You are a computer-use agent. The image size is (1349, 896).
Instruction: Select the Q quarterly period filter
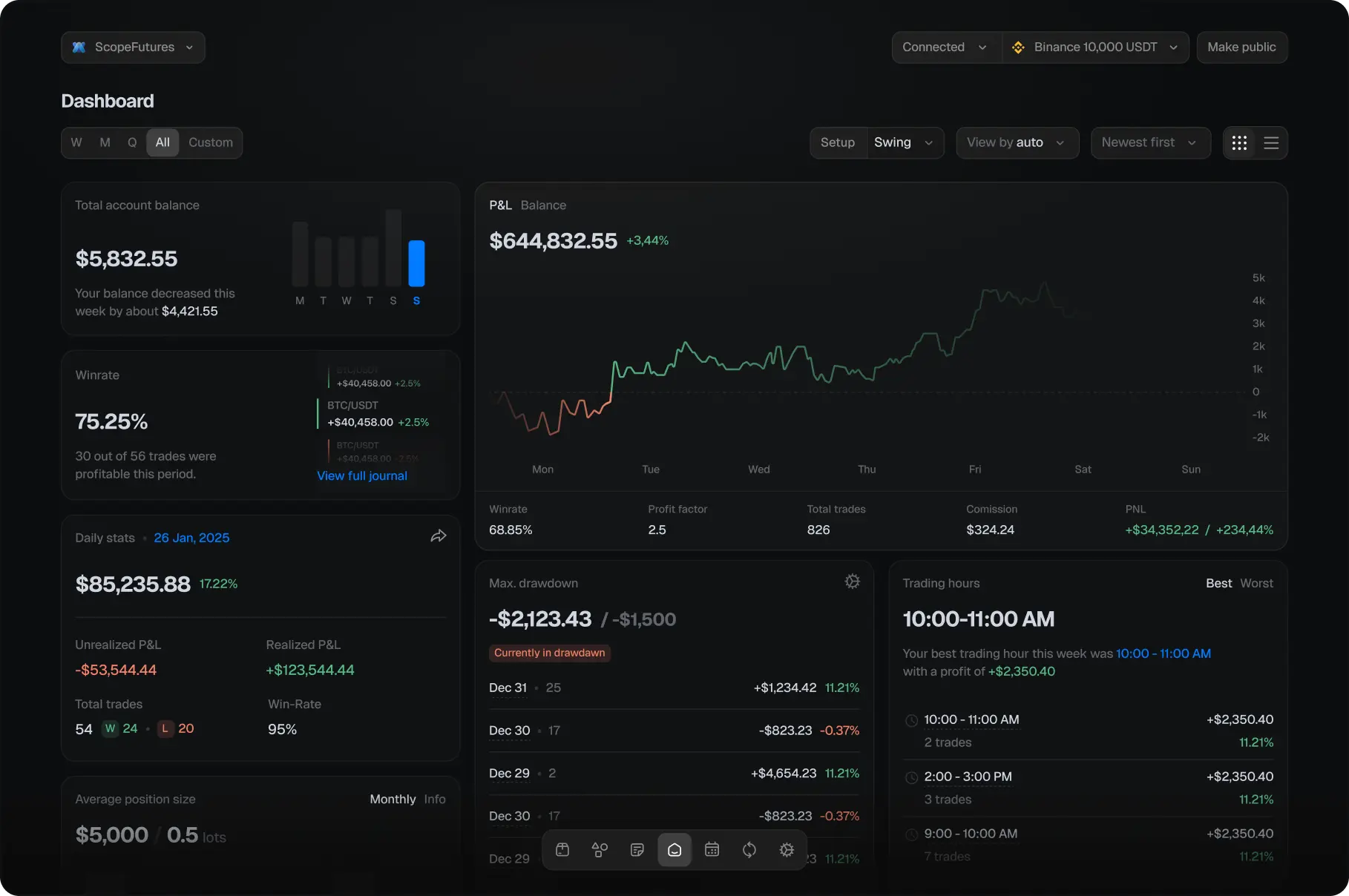pyautogui.click(x=132, y=142)
